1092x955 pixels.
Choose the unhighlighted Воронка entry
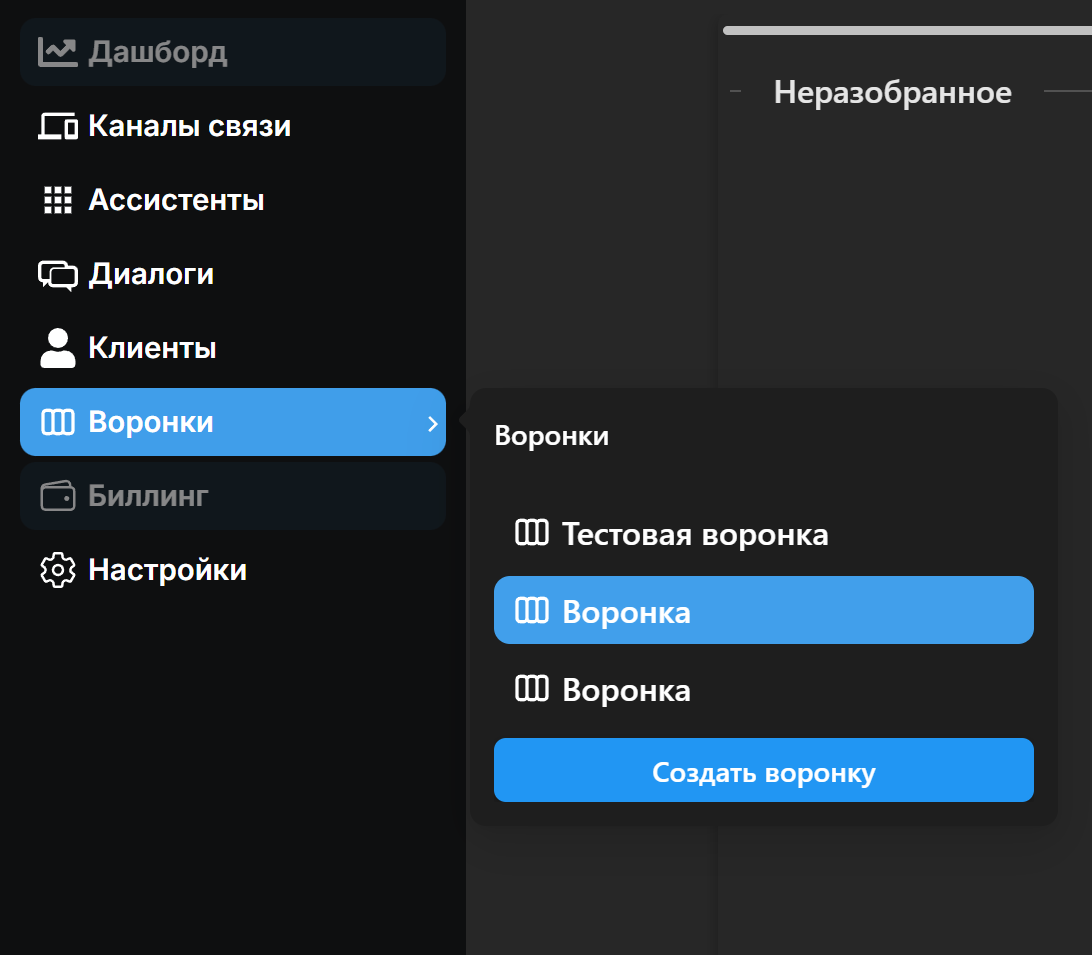pyautogui.click(x=626, y=690)
